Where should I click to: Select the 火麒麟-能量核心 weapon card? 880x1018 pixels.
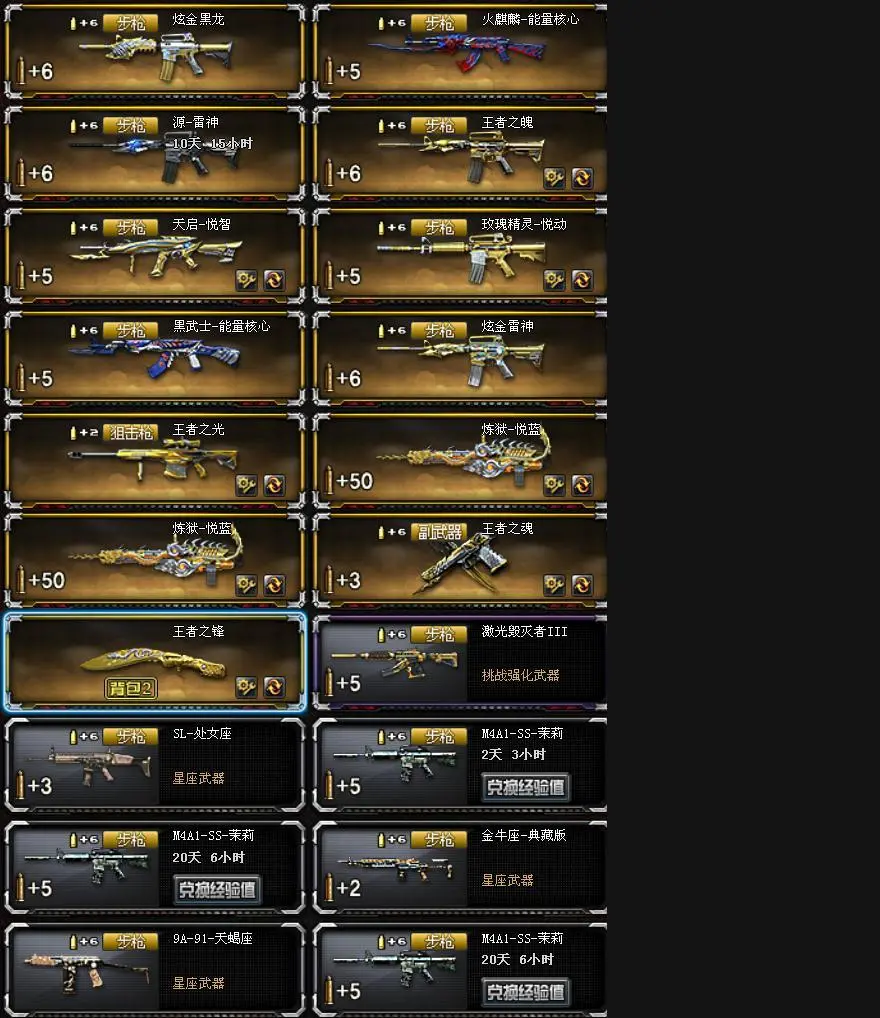[460, 51]
